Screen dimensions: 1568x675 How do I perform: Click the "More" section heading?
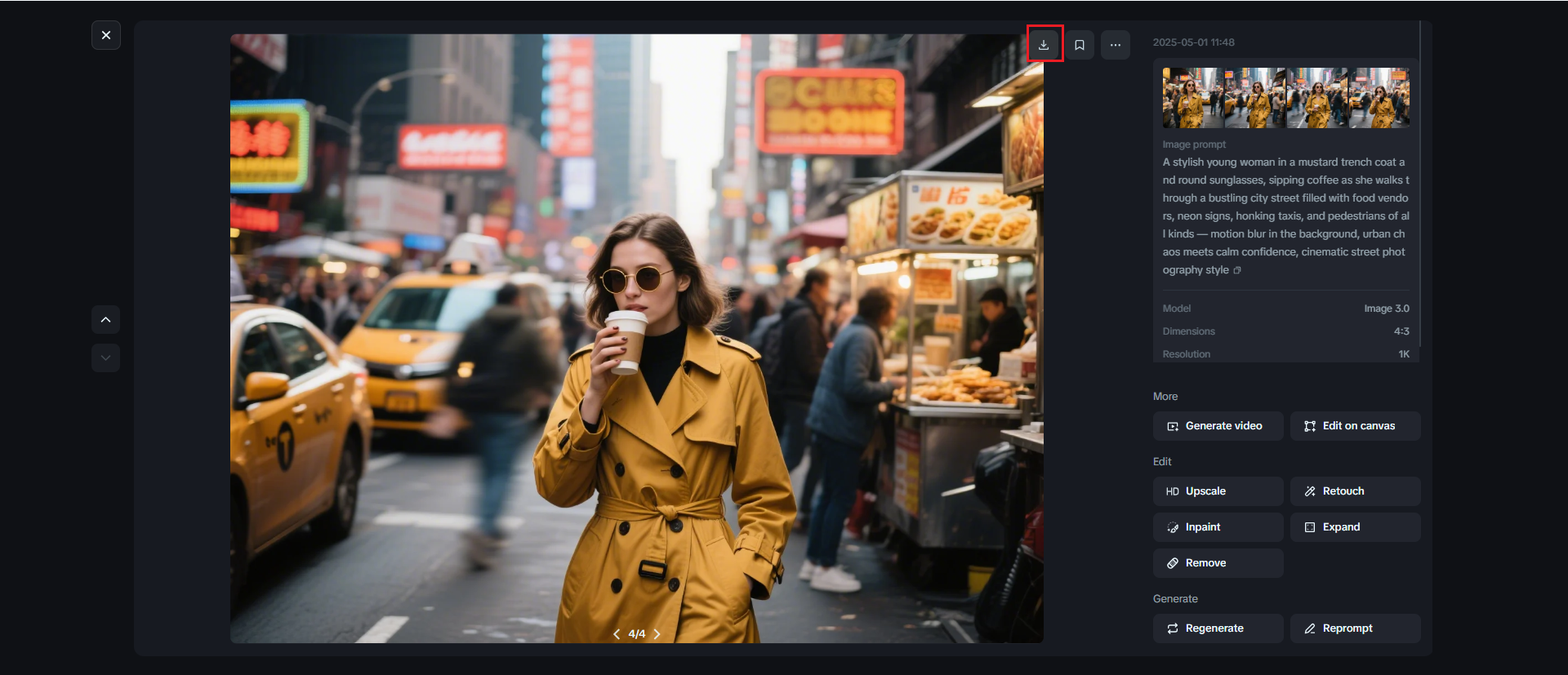click(1165, 397)
